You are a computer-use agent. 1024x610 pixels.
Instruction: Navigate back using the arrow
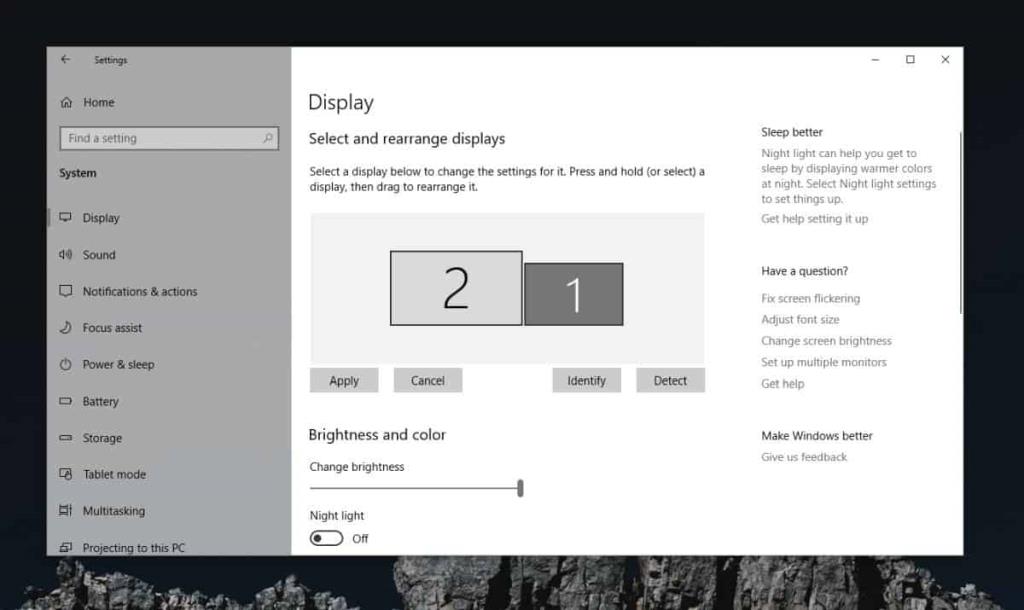tap(65, 59)
